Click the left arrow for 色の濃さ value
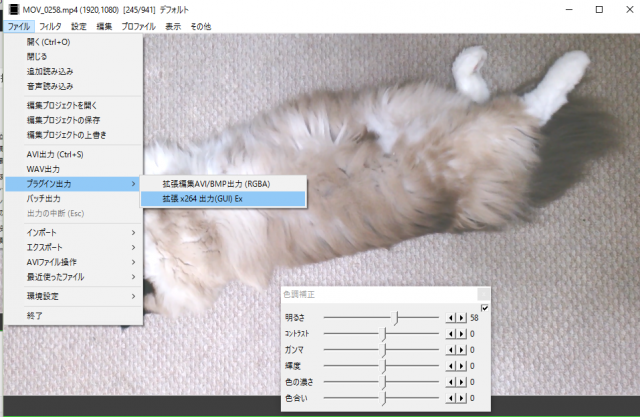This screenshot has width=640, height=417. [449, 383]
